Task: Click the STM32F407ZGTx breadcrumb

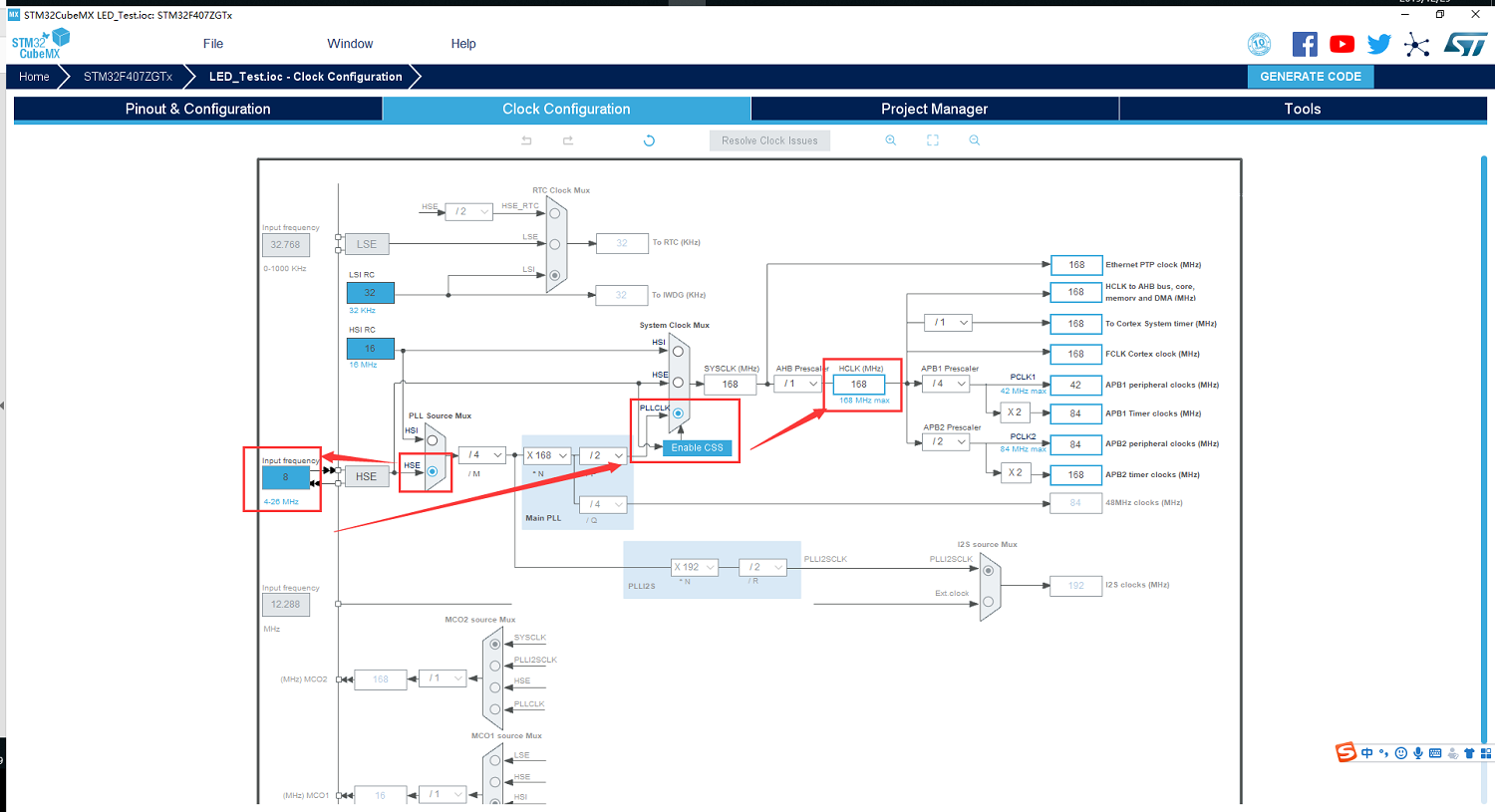Action: (128, 77)
